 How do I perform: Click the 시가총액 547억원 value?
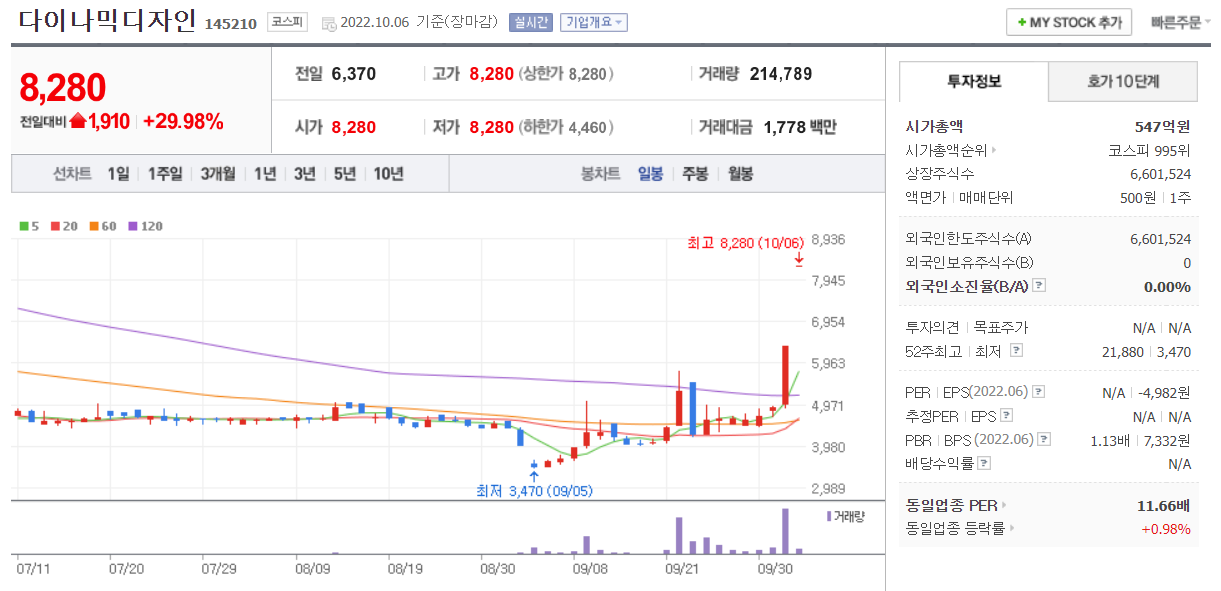point(1164,127)
